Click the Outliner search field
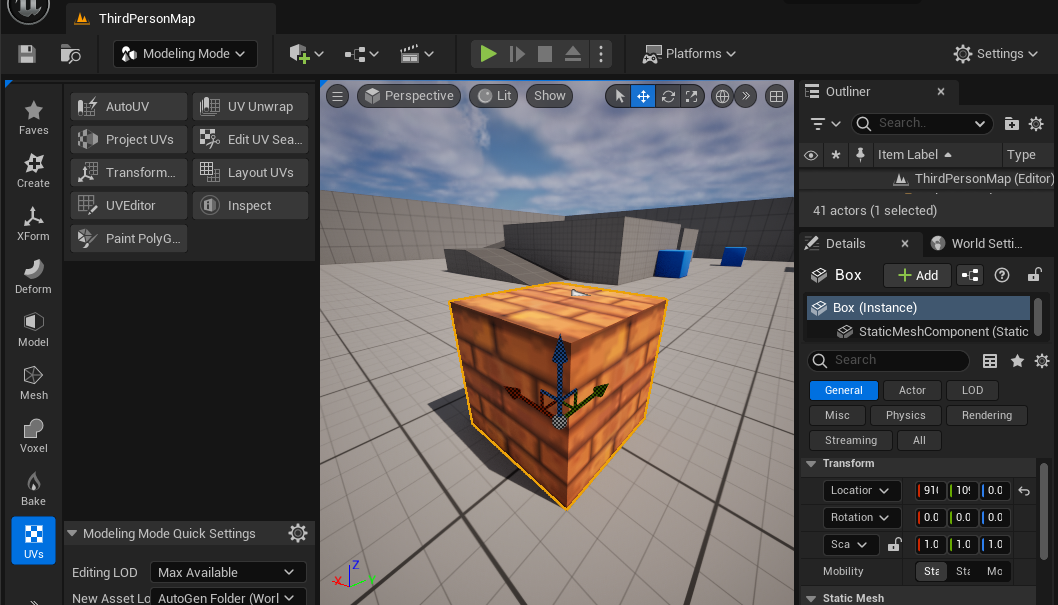The height and width of the screenshot is (605, 1058). tap(922, 123)
